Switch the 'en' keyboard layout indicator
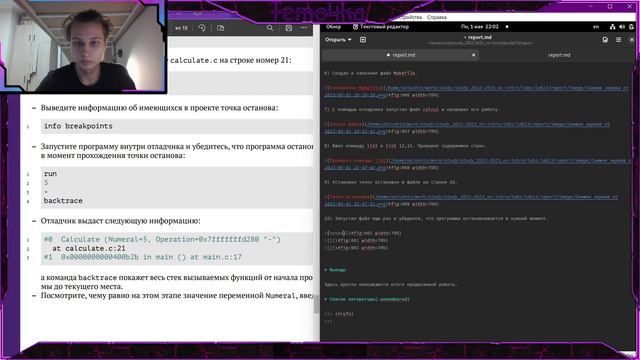Image resolution: width=640 pixels, height=360 pixels. coord(596,27)
